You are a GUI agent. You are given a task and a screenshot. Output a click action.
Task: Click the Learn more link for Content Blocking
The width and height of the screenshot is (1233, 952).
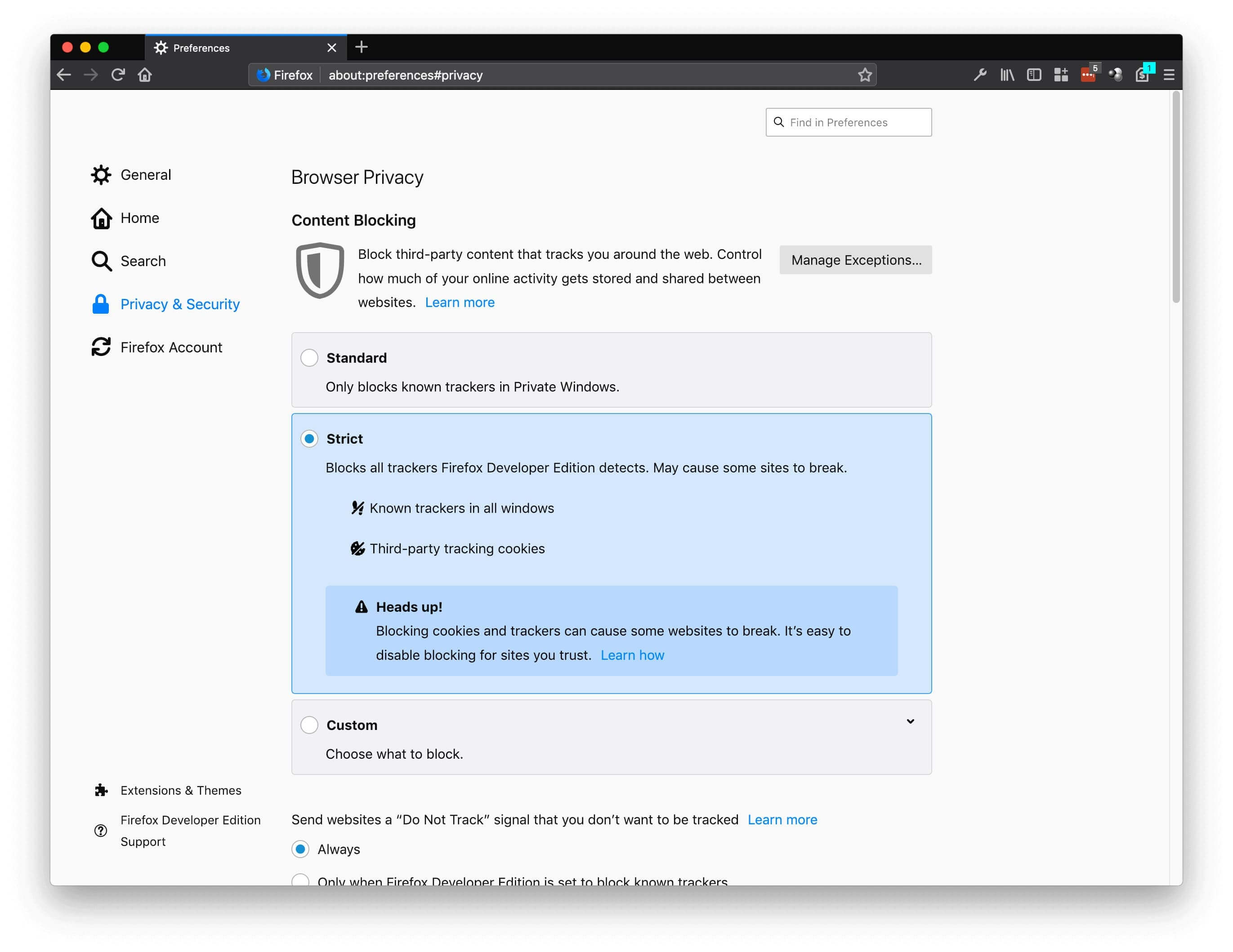pyautogui.click(x=459, y=301)
